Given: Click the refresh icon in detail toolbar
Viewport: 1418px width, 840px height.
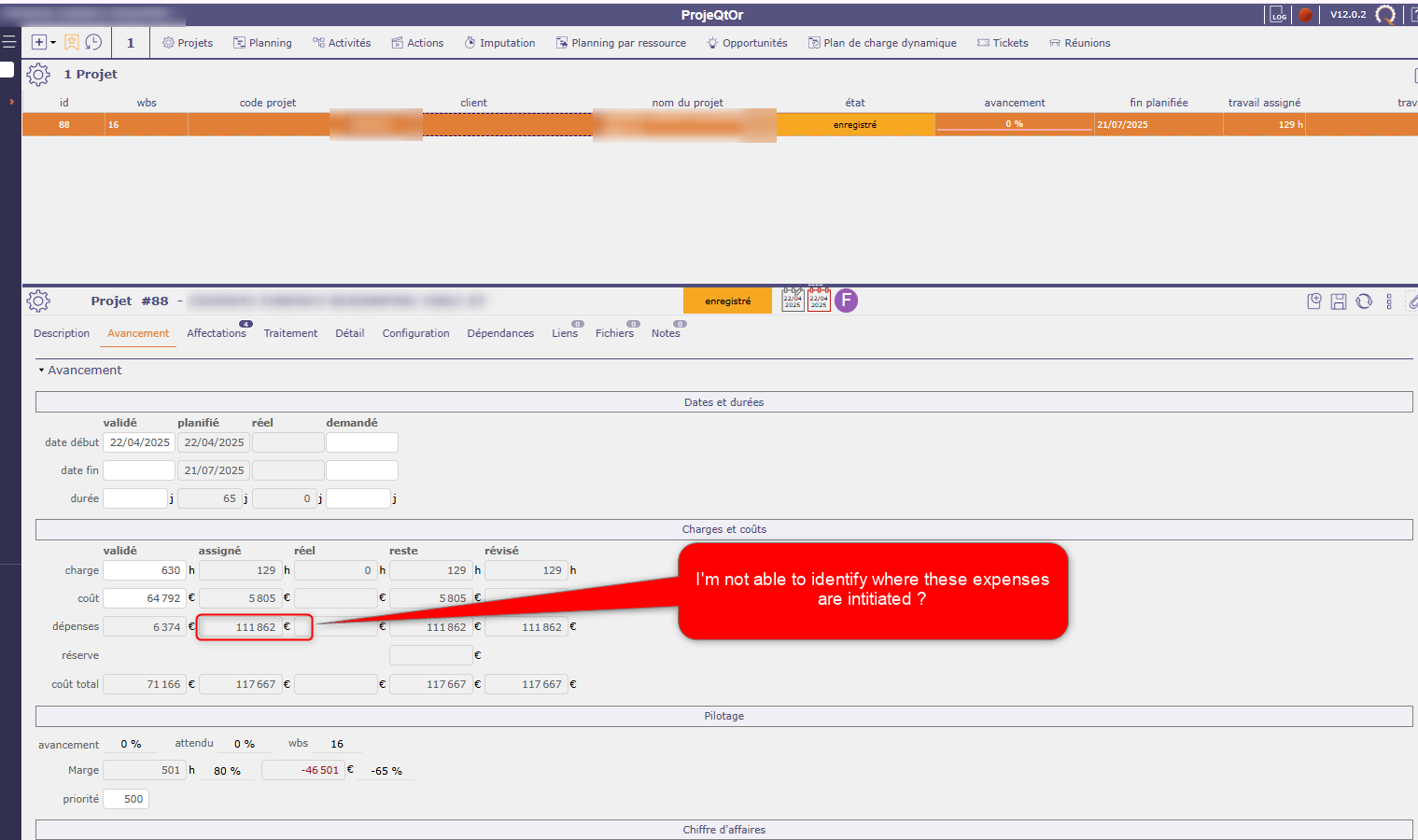Looking at the screenshot, I should point(1364,301).
